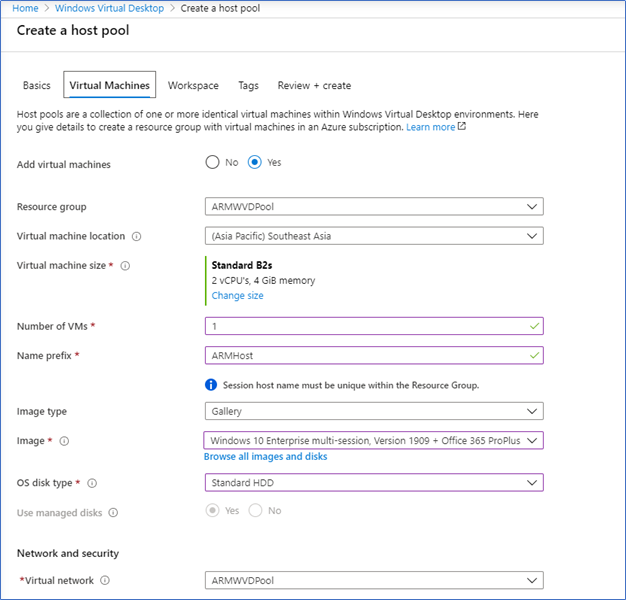Click info icon next to OS disk type
Viewport: 626px width, 600px height.
(x=92, y=483)
